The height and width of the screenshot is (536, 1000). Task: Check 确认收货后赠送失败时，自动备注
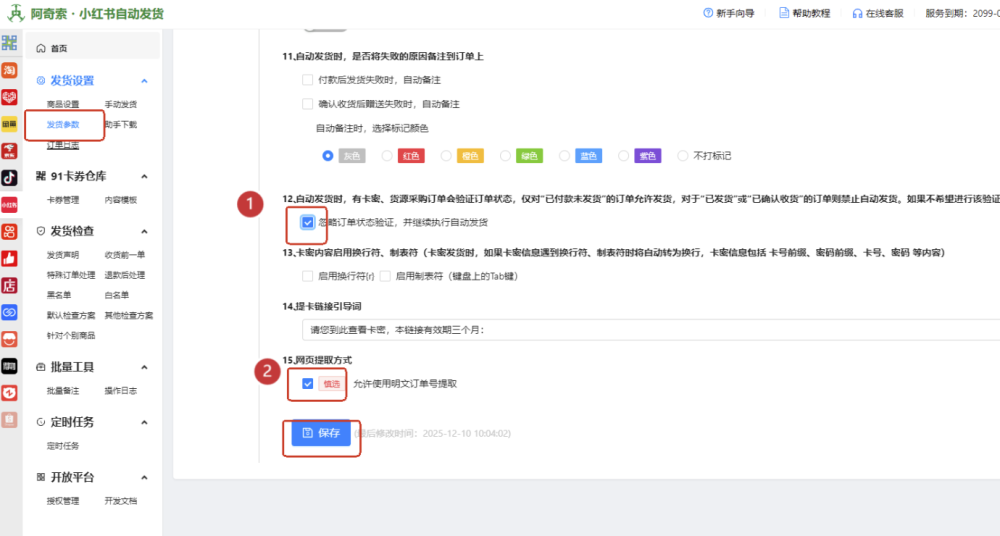point(307,104)
